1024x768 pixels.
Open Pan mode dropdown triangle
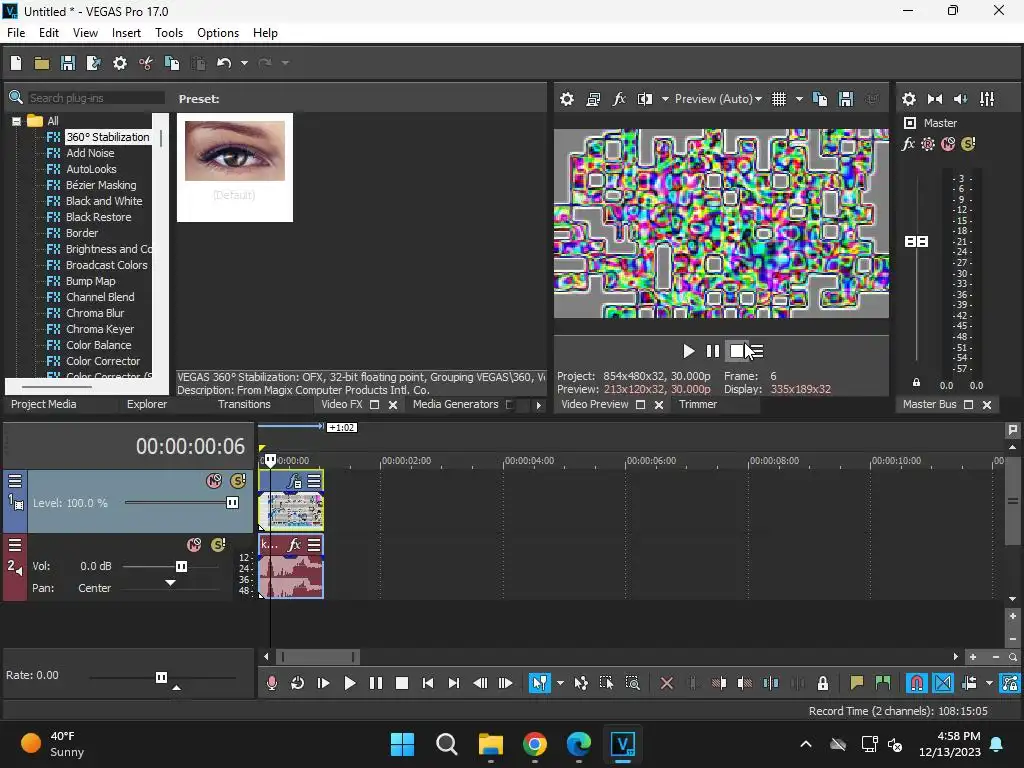170,583
